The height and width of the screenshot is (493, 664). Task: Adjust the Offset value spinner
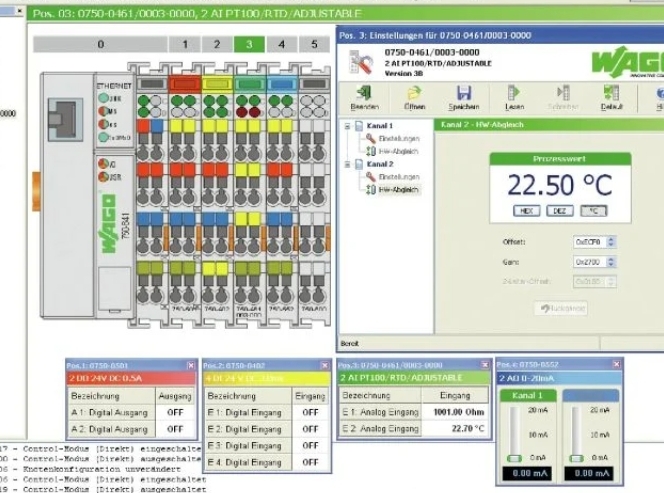click(x=611, y=242)
